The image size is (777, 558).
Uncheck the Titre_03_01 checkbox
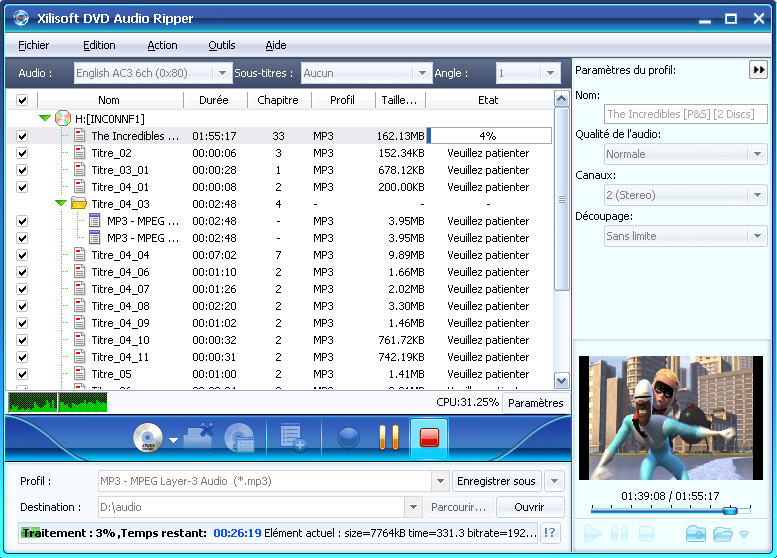click(x=22, y=170)
